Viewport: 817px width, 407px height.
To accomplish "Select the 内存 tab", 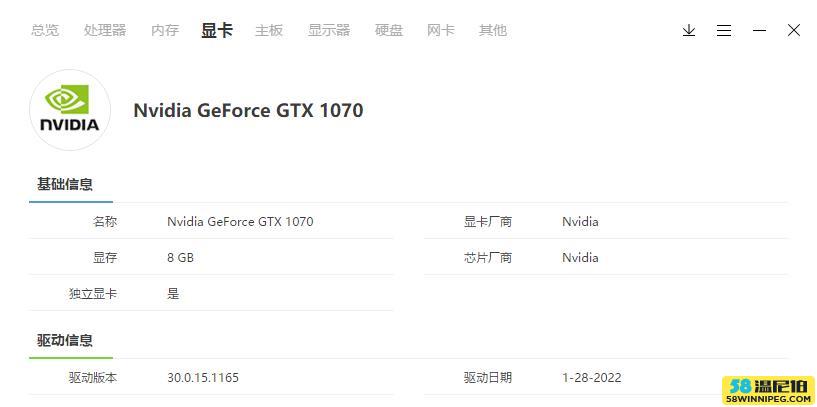I will click(165, 30).
